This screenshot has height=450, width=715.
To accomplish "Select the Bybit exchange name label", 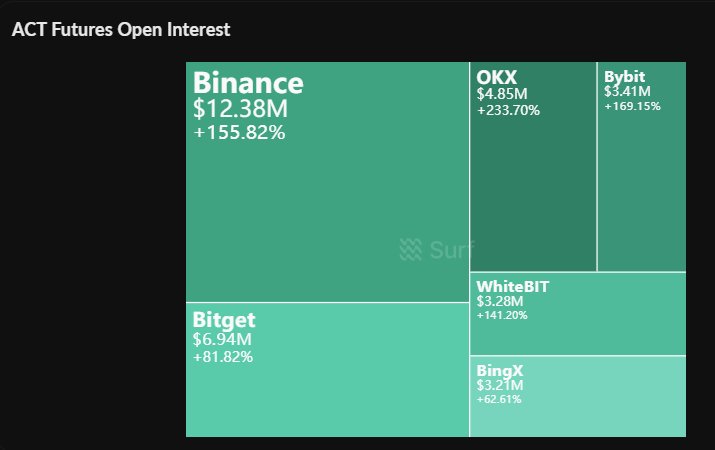I will pos(624,76).
